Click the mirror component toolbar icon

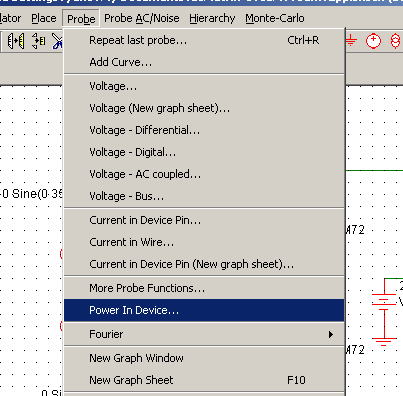pyautogui.click(x=16, y=41)
